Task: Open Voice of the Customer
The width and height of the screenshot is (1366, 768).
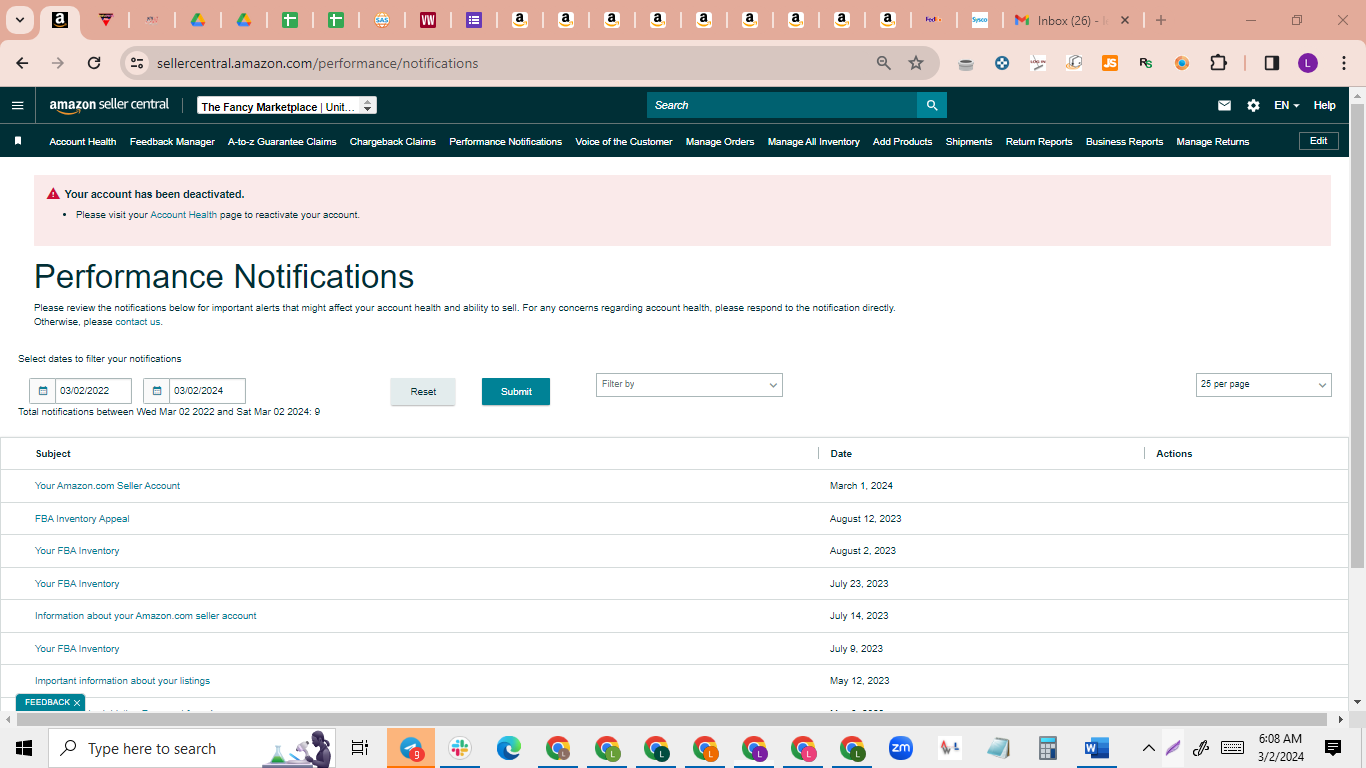Action: (624, 142)
